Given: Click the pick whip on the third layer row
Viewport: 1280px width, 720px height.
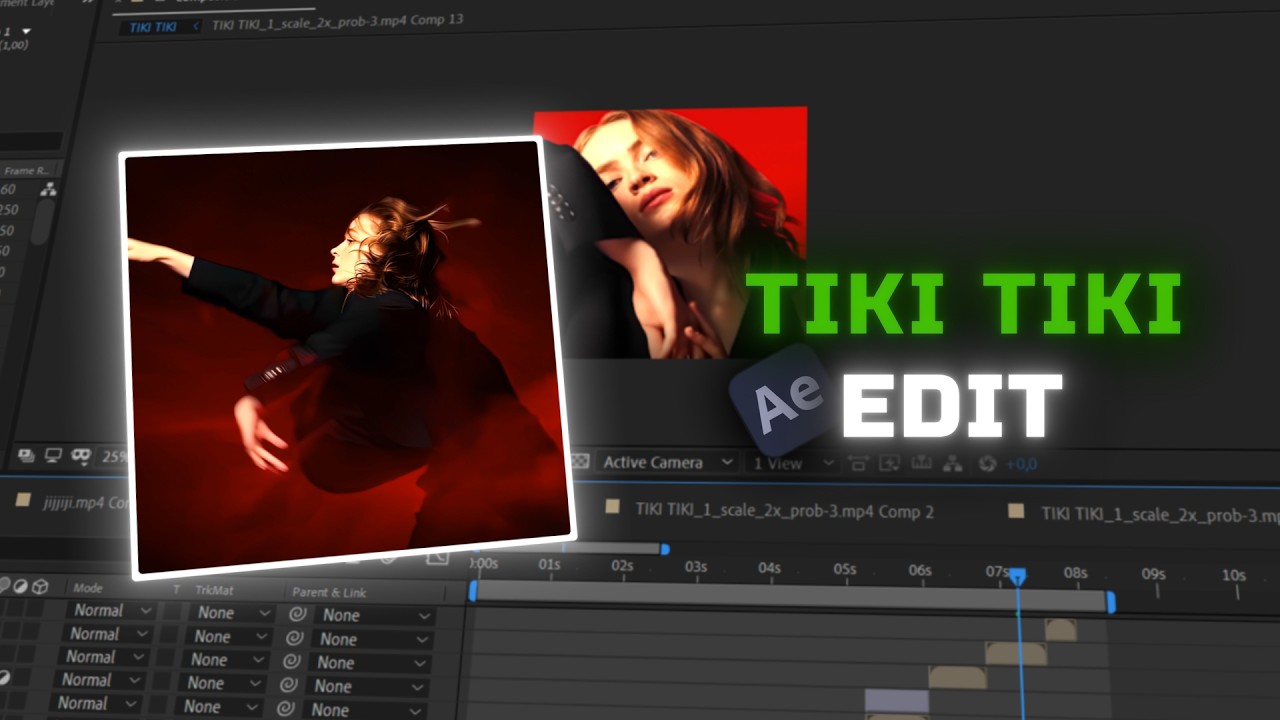Looking at the screenshot, I should pos(293,661).
